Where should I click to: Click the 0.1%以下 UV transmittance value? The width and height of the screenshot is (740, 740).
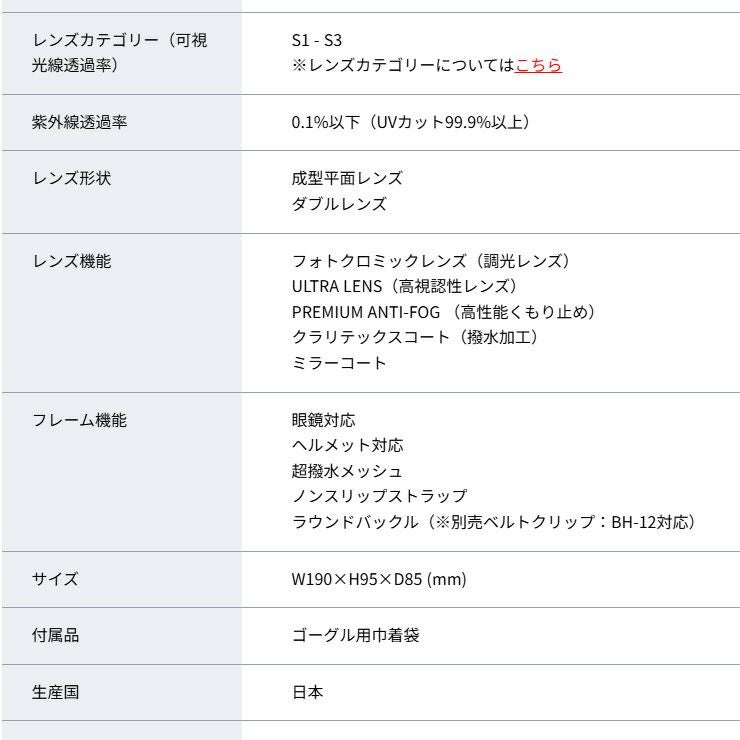coord(410,123)
